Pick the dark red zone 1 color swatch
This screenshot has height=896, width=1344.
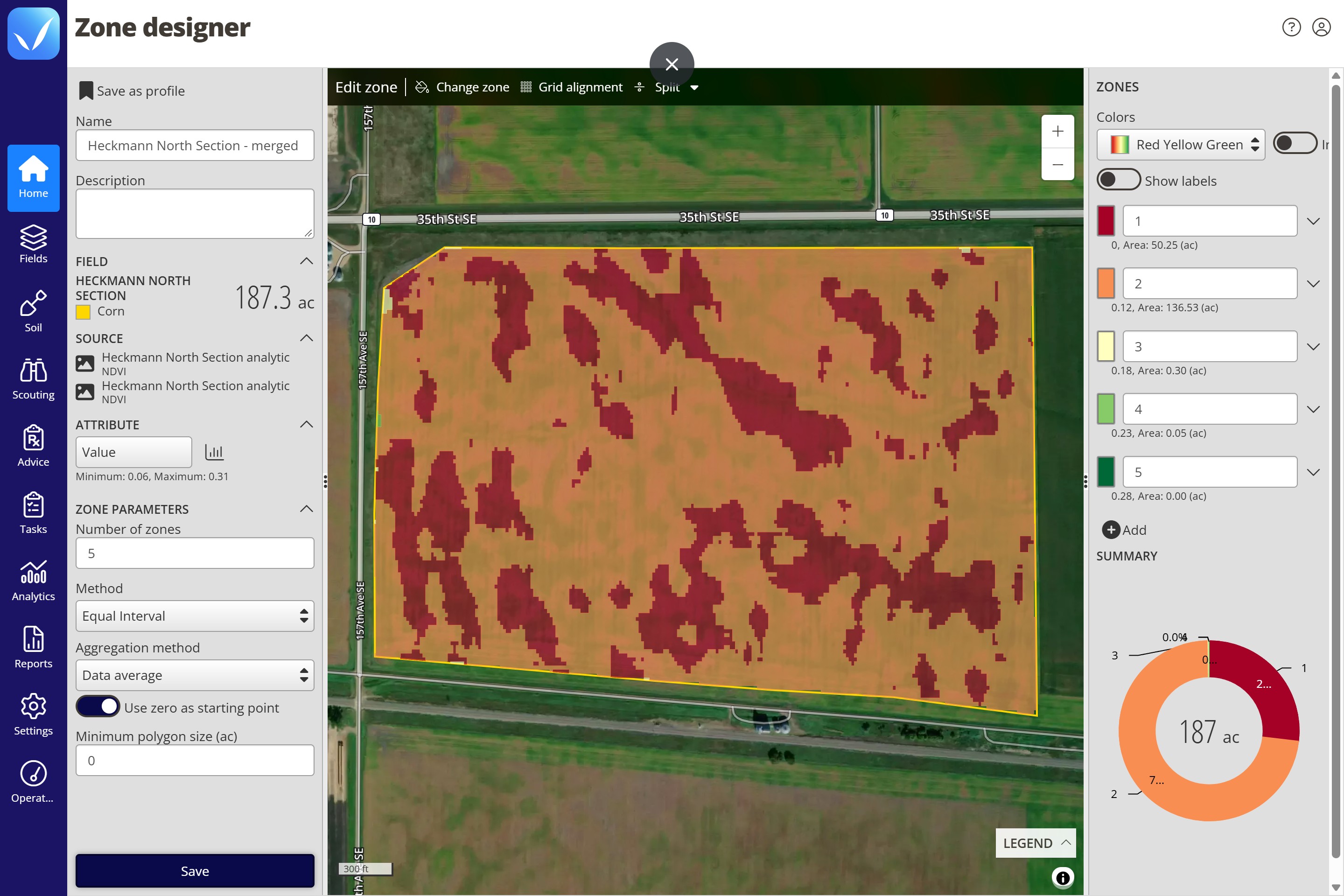[x=1106, y=221]
